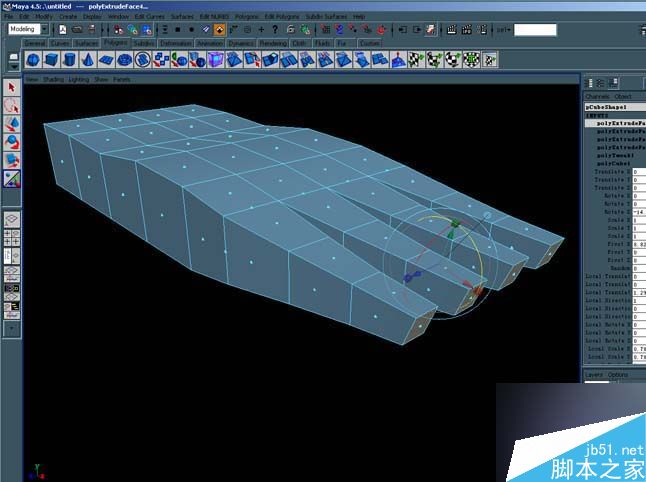Toggle select by component type mode icon

click(147, 29)
